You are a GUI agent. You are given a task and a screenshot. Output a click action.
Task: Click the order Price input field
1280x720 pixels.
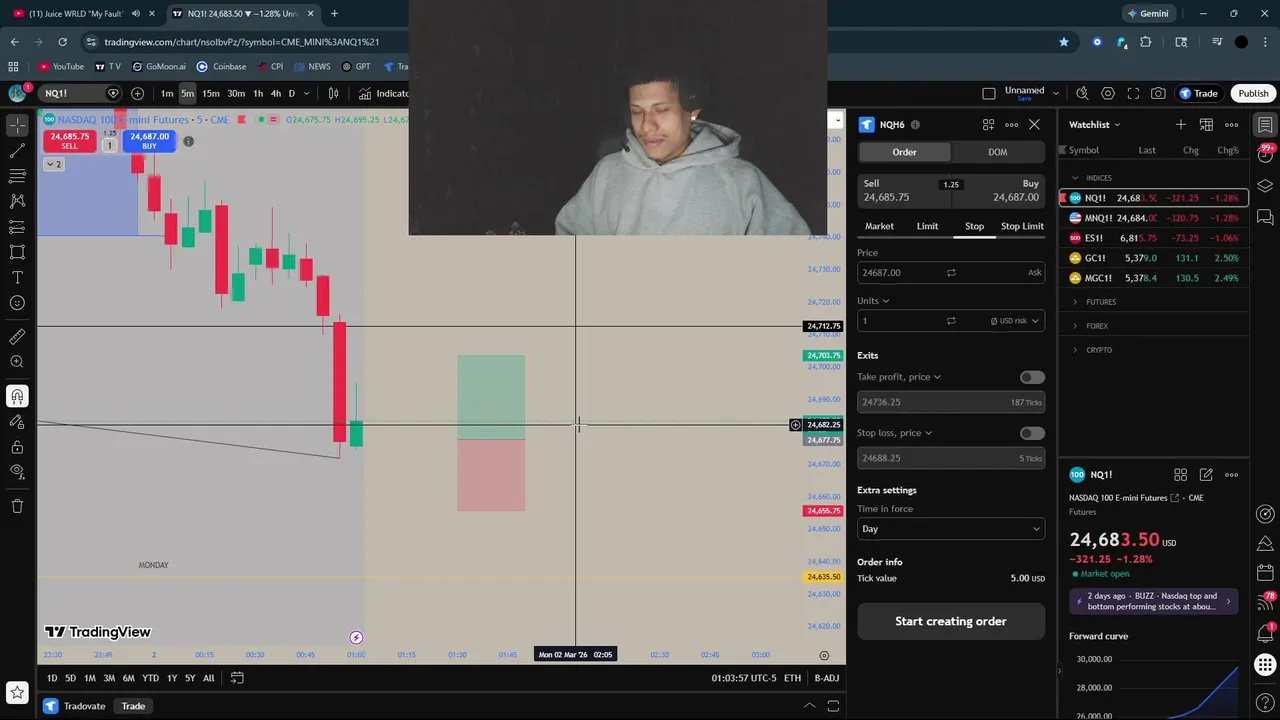pos(950,272)
